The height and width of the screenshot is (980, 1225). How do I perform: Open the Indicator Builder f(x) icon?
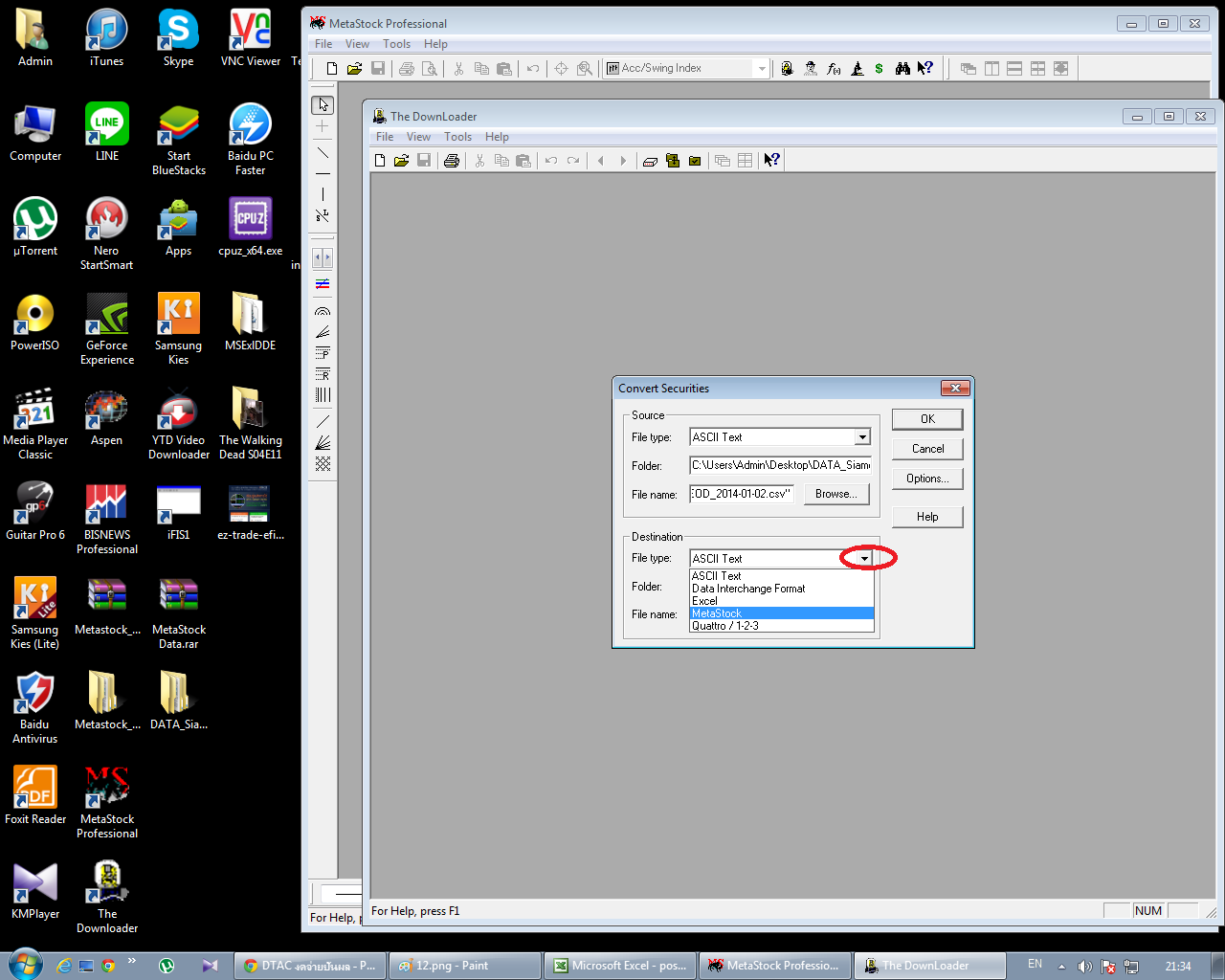(834, 68)
